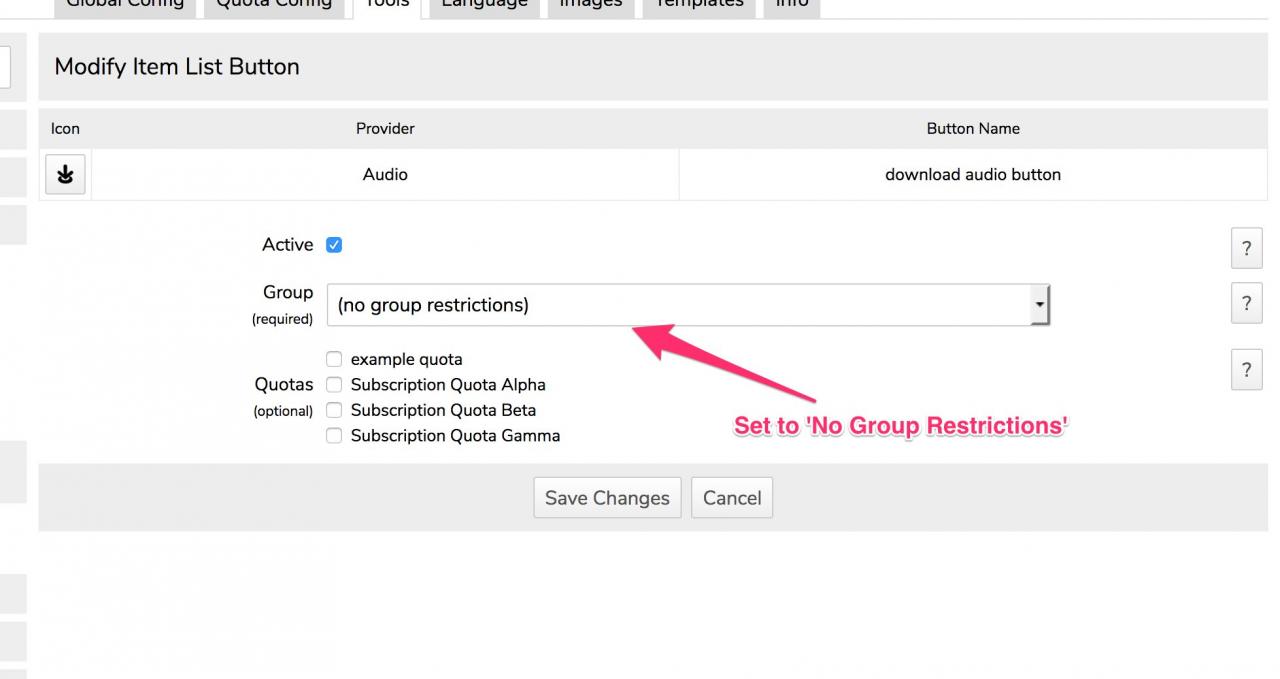
Task: Select the Images tab
Action: 590,5
